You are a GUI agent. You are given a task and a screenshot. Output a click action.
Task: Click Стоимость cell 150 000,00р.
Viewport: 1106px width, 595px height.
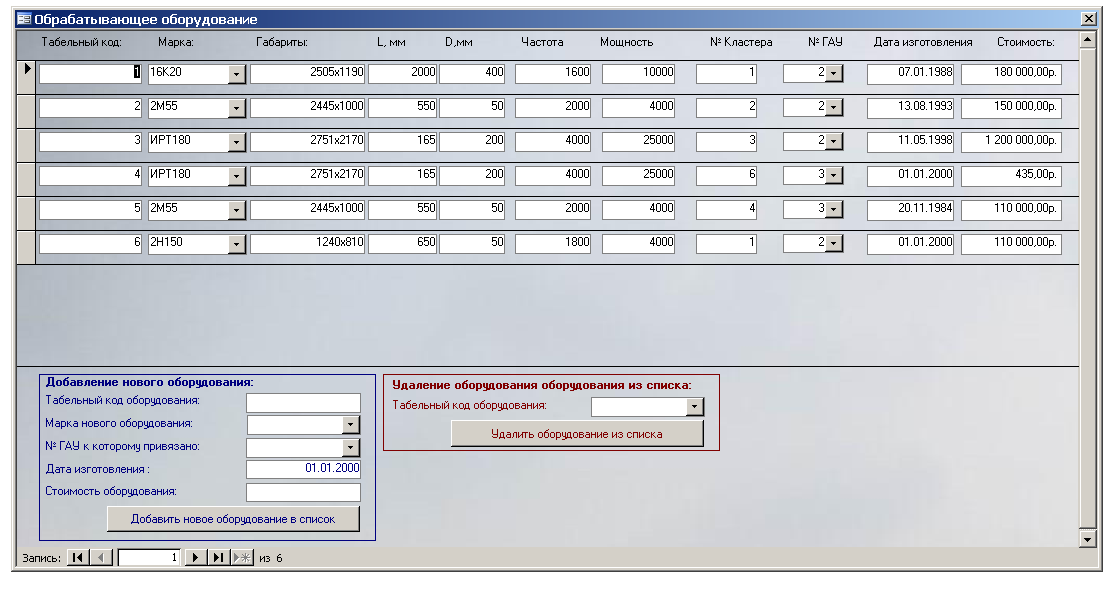coord(1011,106)
